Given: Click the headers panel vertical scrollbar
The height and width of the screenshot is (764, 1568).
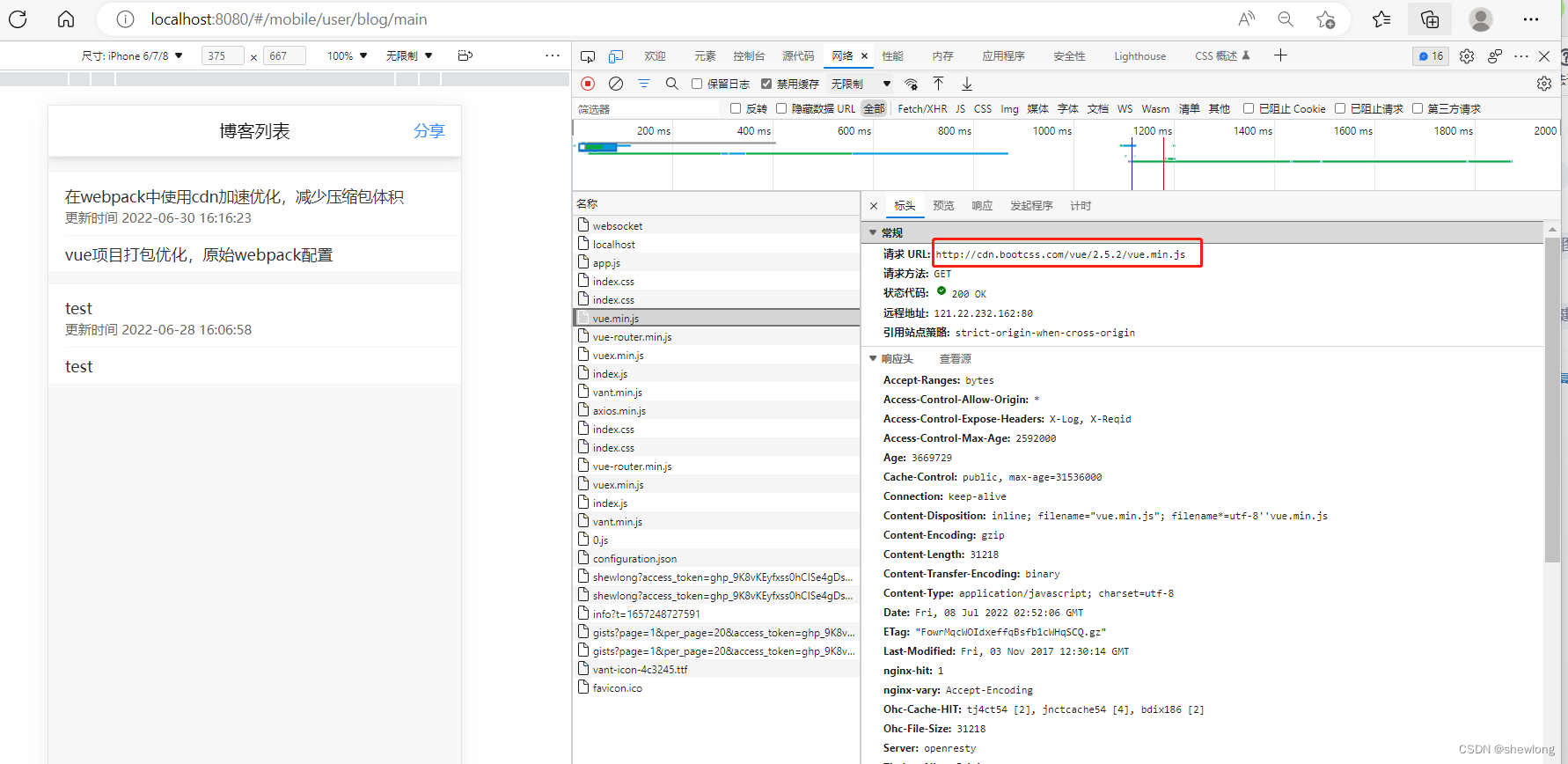Looking at the screenshot, I should [1552, 400].
